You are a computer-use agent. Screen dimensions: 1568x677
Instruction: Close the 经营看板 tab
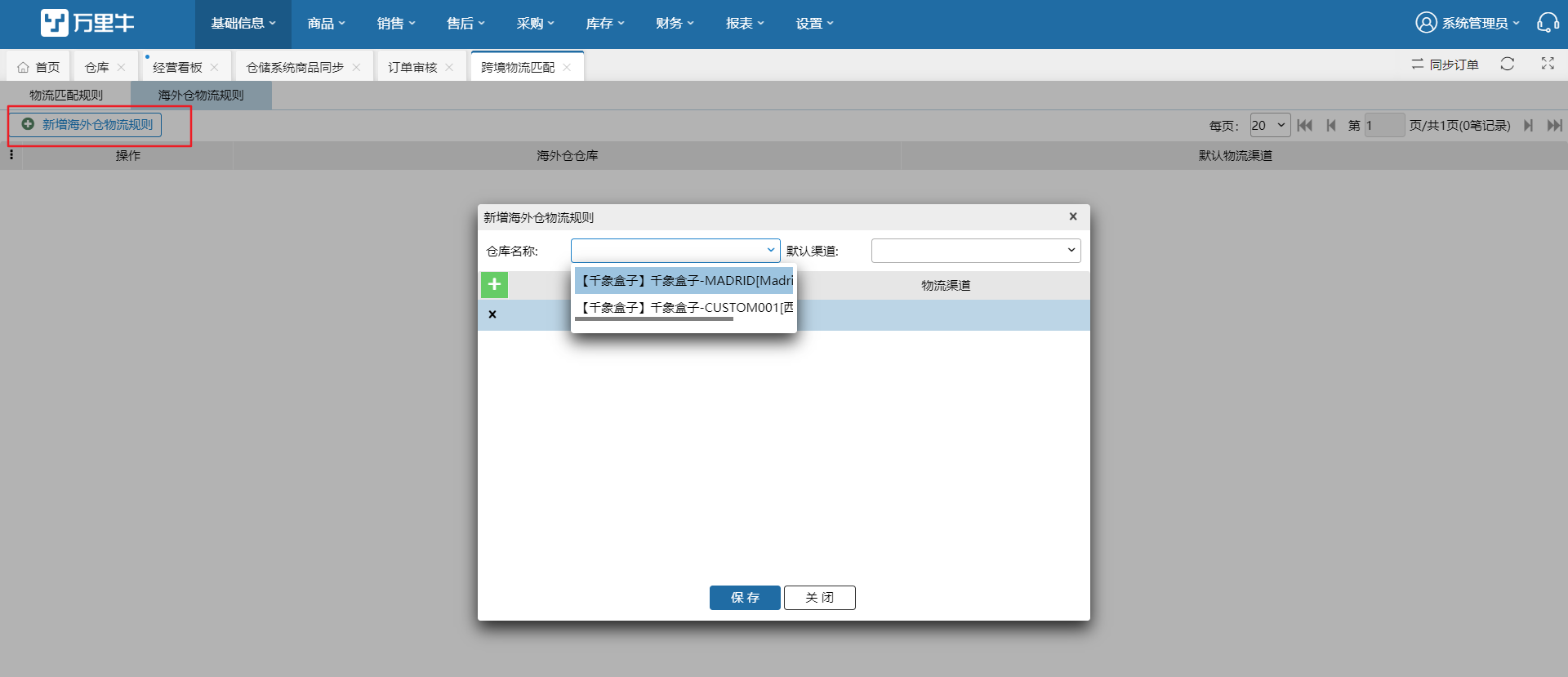coord(215,68)
